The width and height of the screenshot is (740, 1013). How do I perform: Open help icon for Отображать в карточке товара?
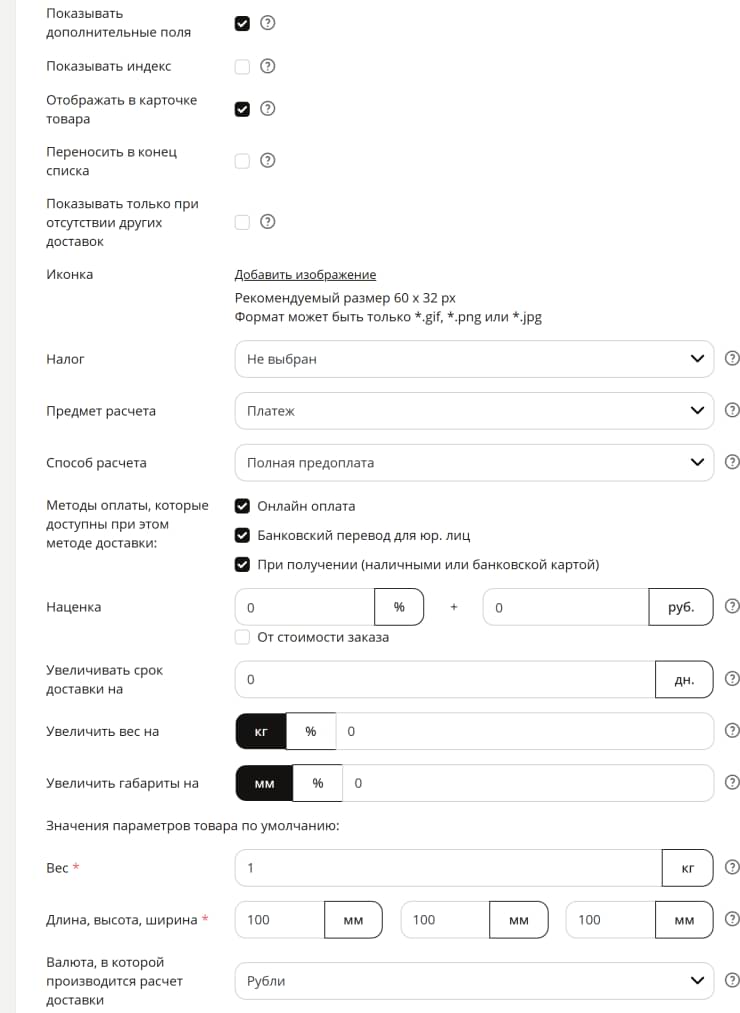point(267,109)
